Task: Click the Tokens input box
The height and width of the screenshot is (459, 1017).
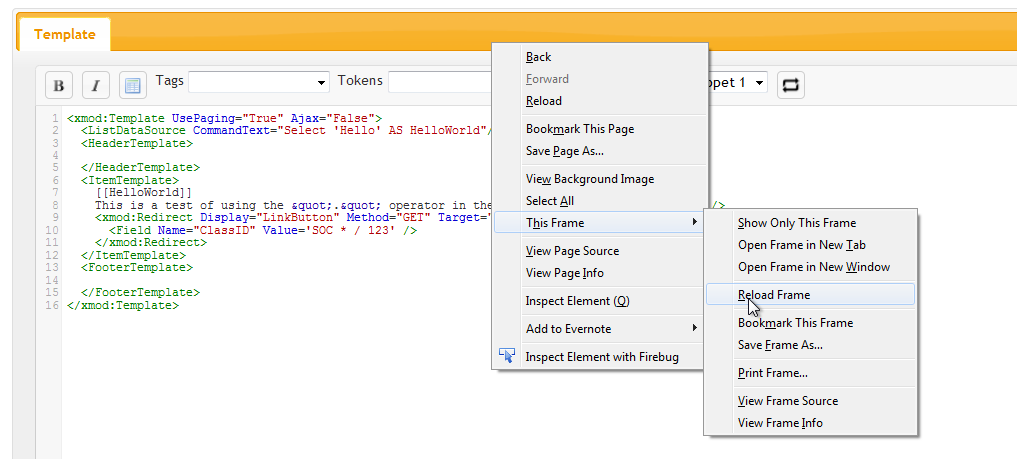Action: (x=440, y=82)
